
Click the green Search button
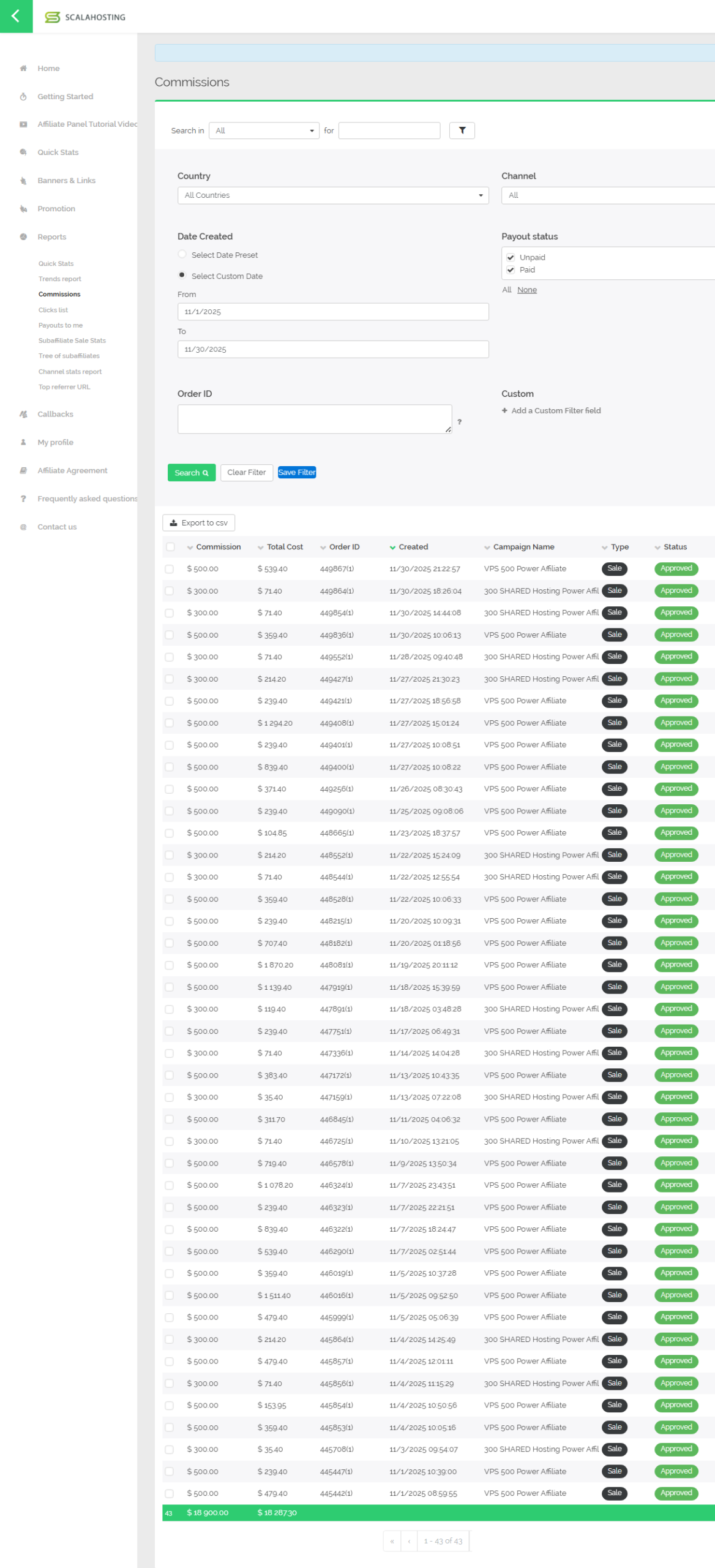[x=192, y=473]
